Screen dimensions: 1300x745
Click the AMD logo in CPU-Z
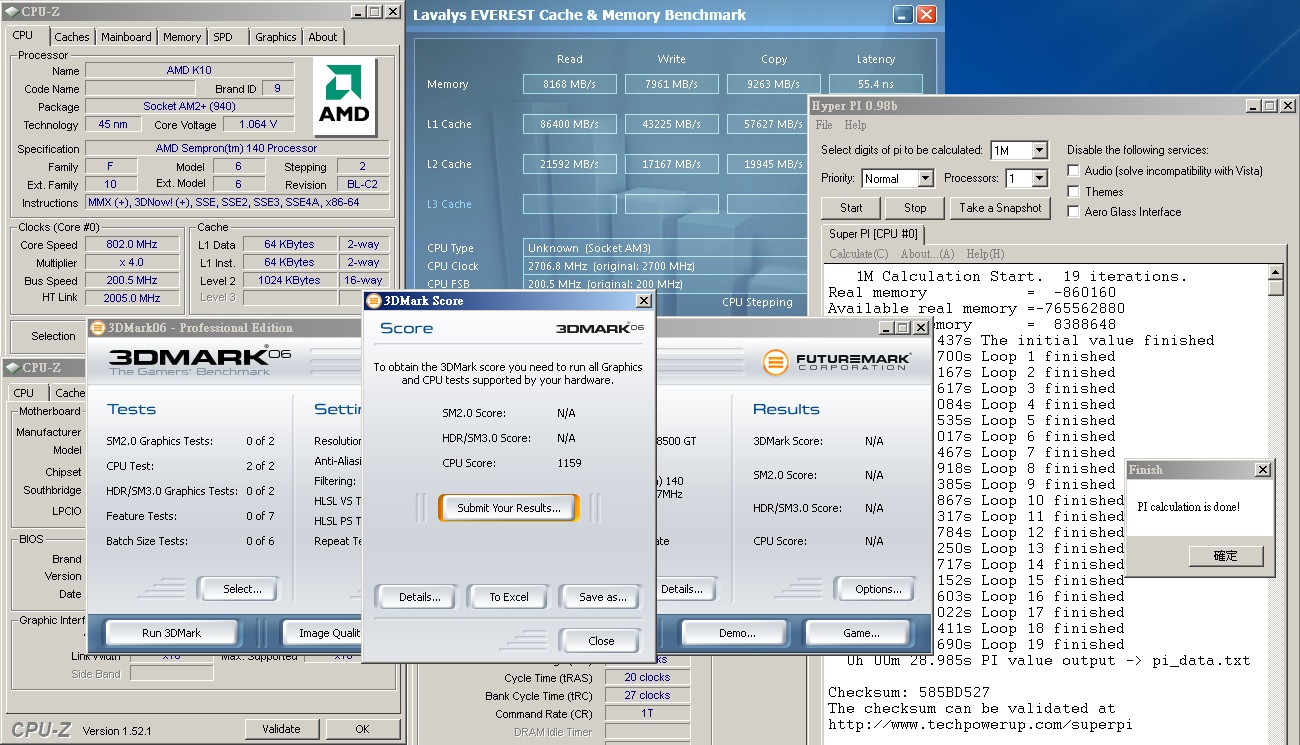coord(344,97)
